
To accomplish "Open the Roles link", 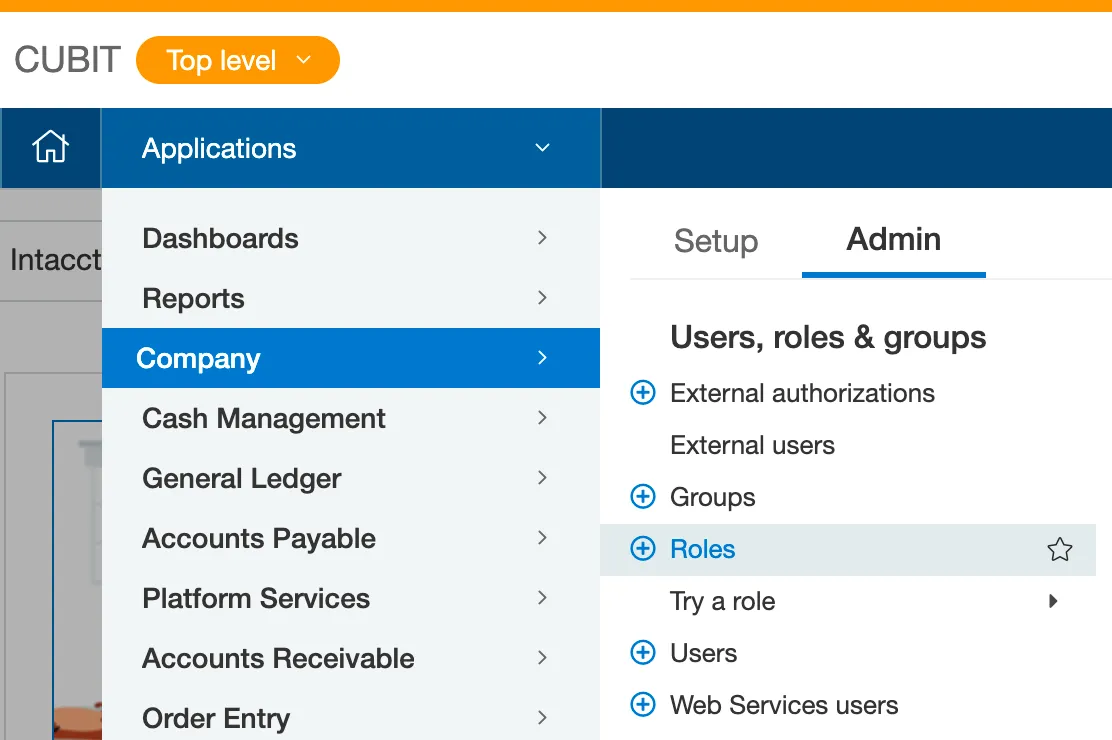I will 703,549.
